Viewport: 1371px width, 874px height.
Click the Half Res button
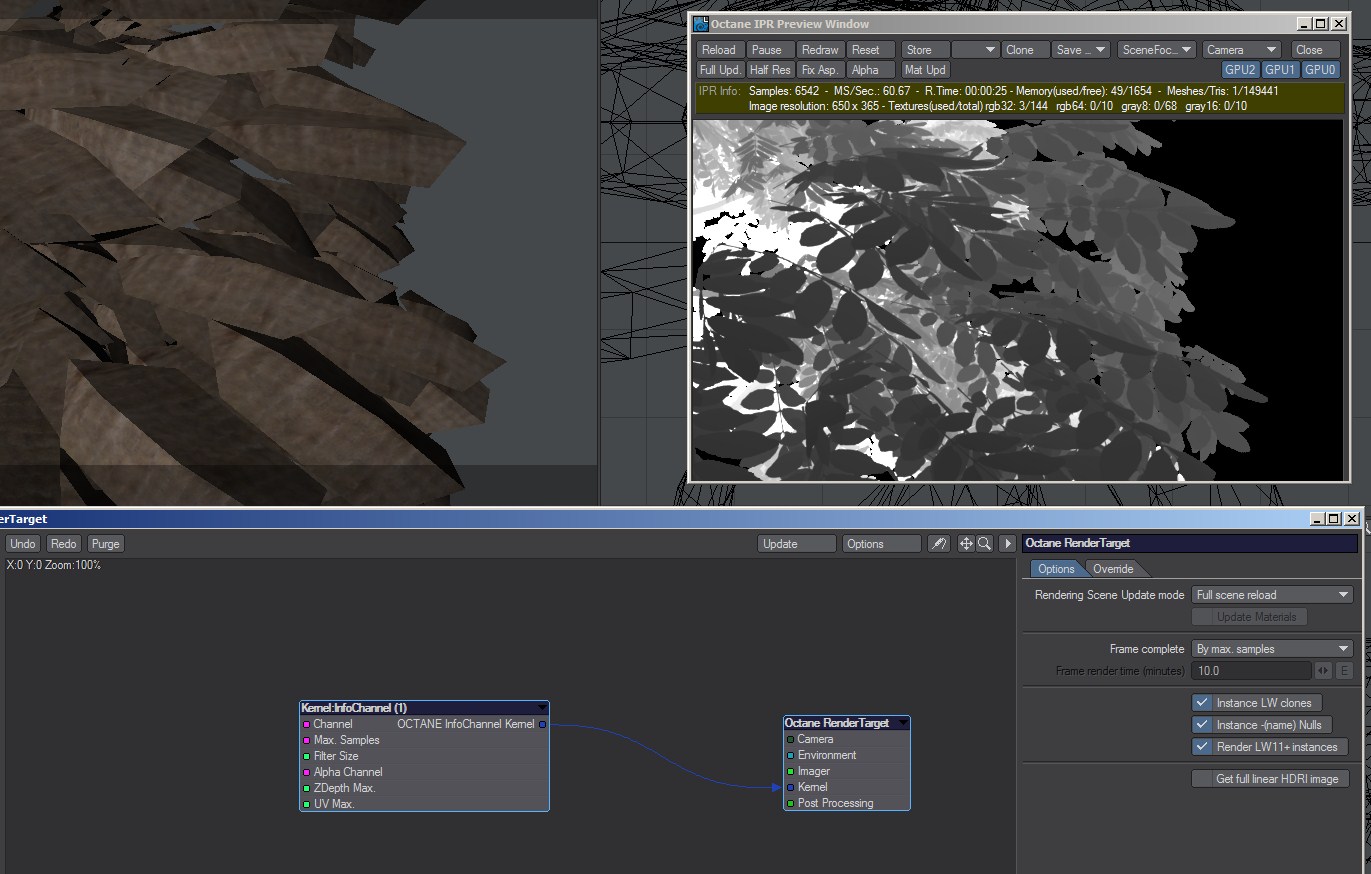(770, 70)
